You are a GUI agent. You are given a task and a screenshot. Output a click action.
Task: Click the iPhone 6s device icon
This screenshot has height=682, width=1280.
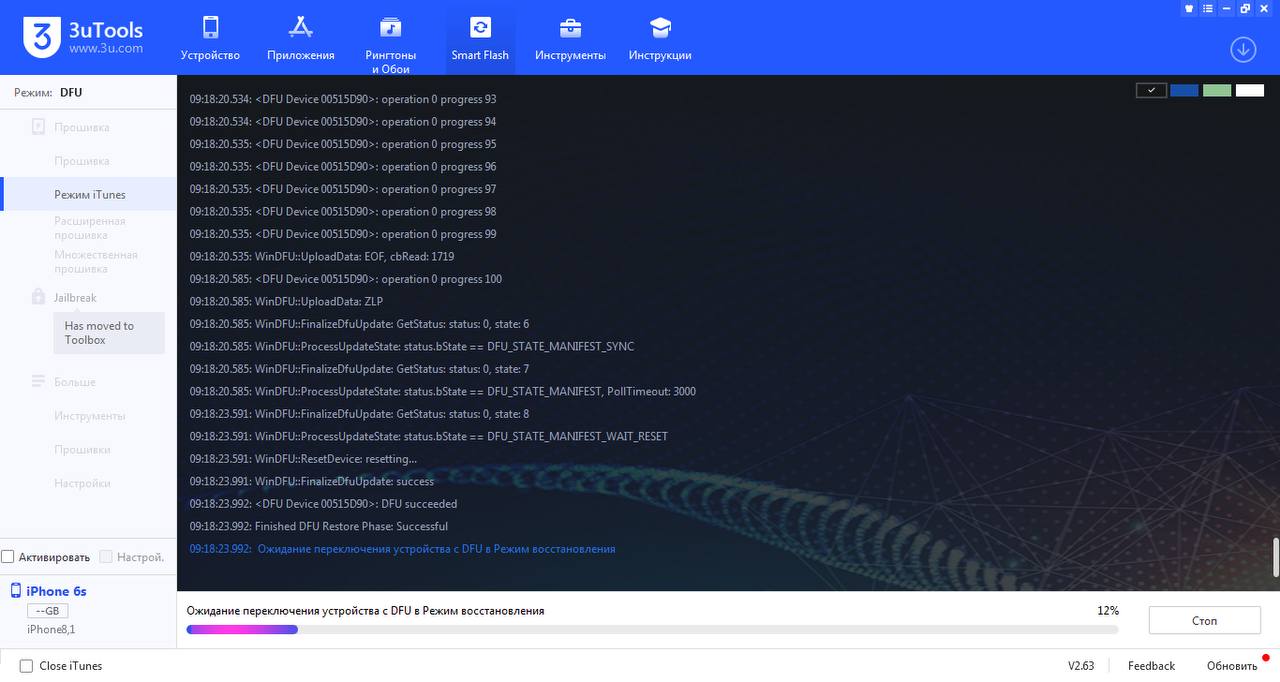coord(15,591)
